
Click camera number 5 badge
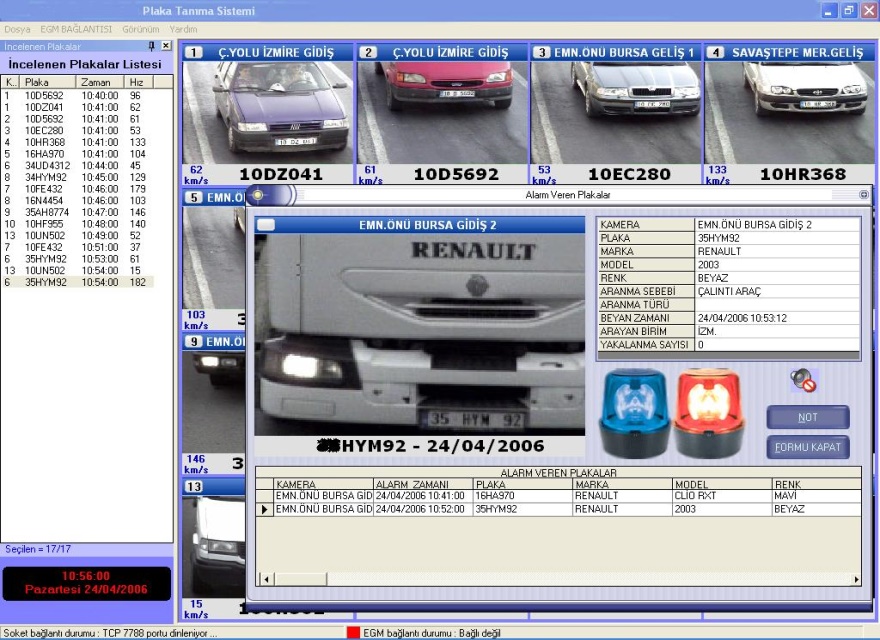pyautogui.click(x=194, y=198)
